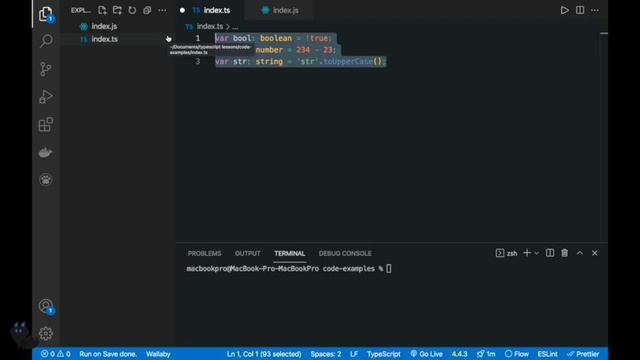Click Run on Save done status item

click(108, 354)
